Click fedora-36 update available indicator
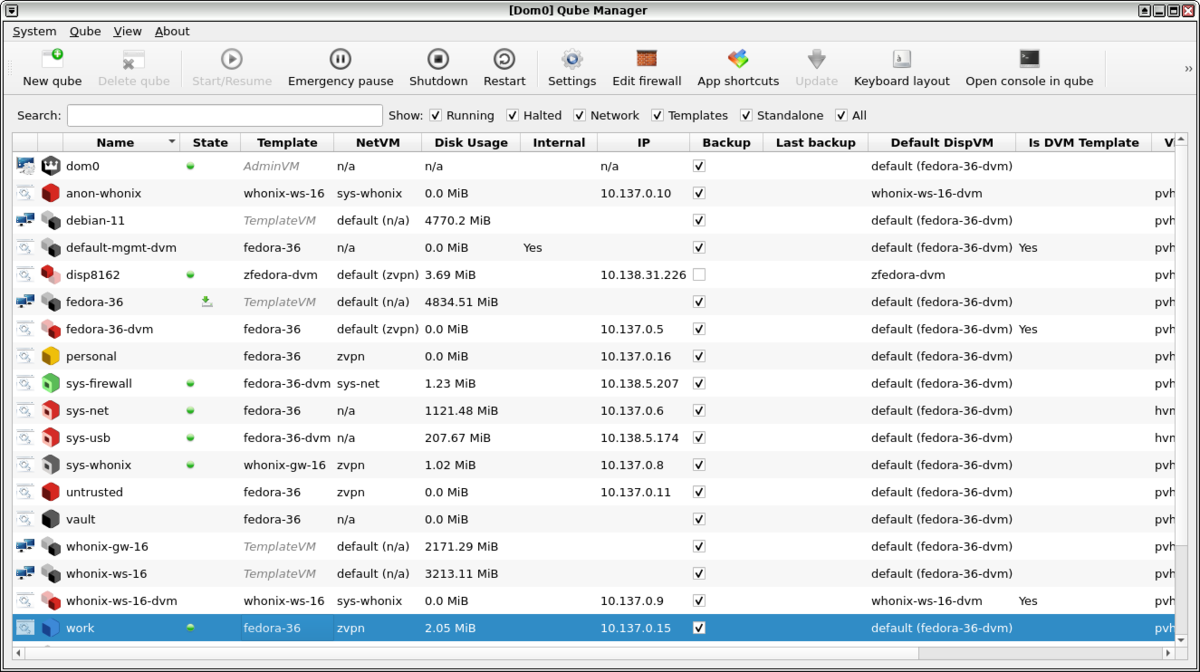The height and width of the screenshot is (672, 1200). [207, 301]
